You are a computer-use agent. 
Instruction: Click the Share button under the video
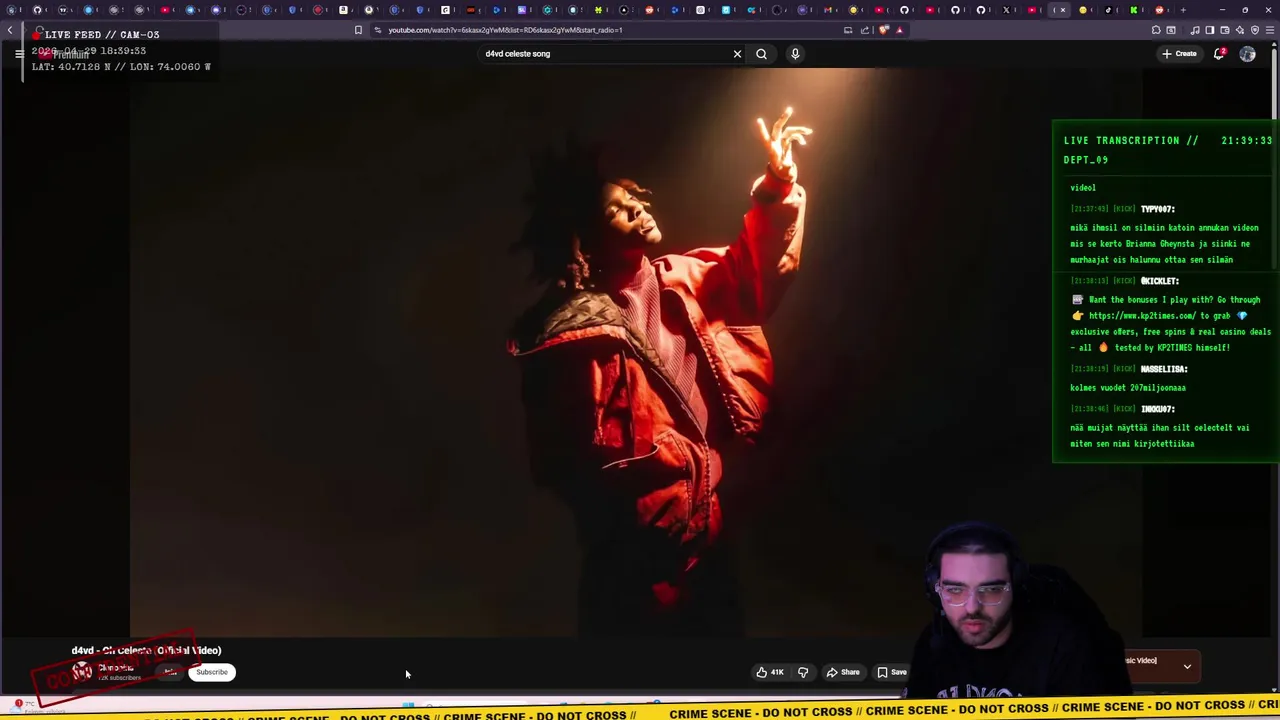click(x=843, y=672)
